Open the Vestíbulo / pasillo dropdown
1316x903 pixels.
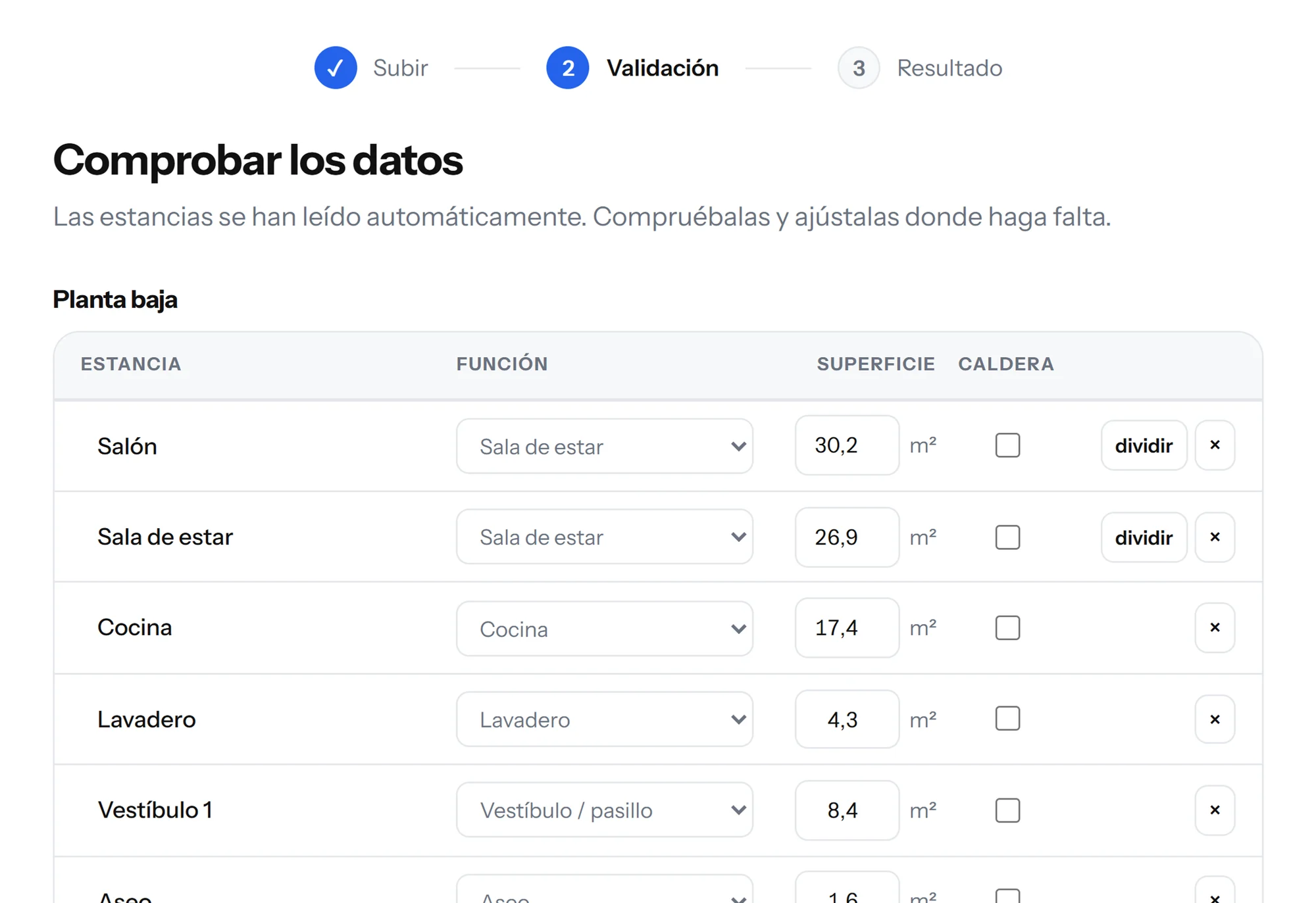point(604,810)
